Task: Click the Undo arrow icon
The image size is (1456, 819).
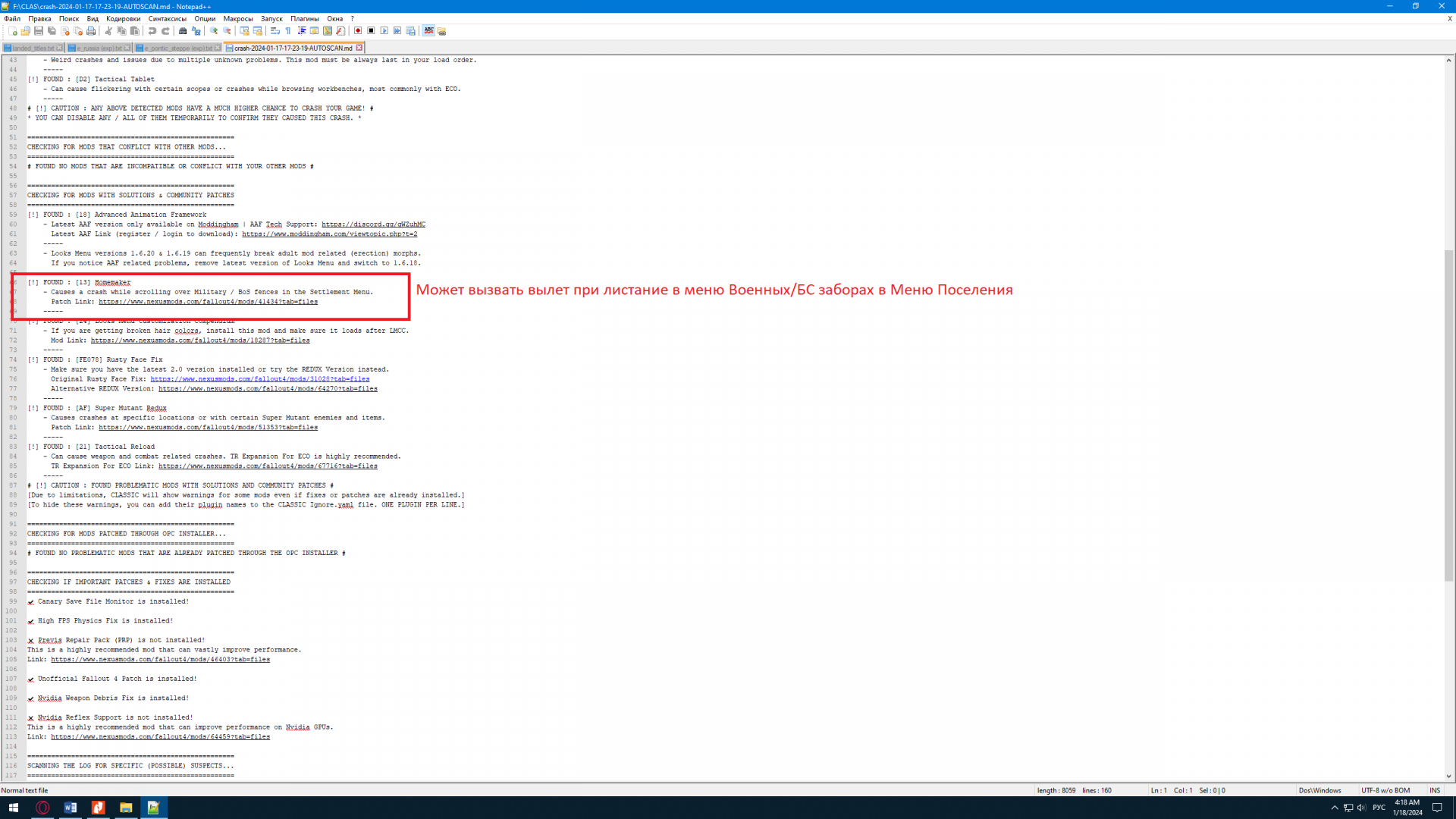Action: pos(152,31)
